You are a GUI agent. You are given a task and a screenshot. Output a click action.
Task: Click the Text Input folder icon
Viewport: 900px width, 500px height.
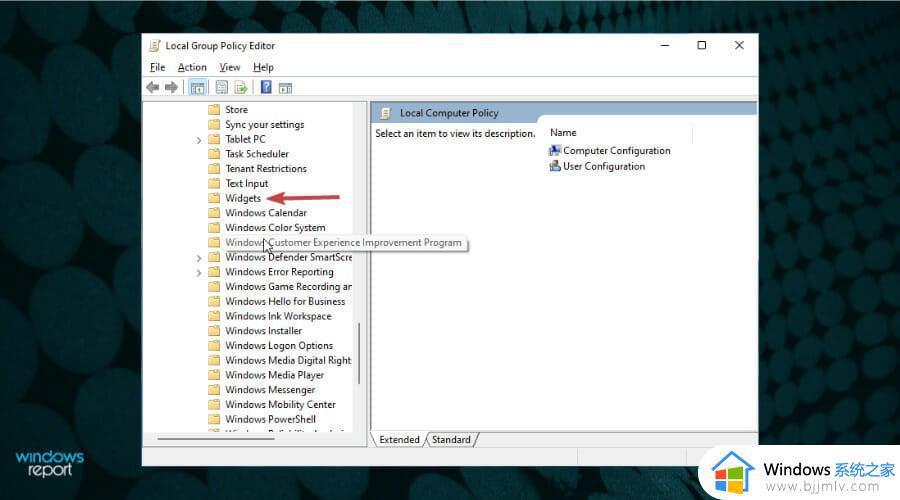[214, 183]
